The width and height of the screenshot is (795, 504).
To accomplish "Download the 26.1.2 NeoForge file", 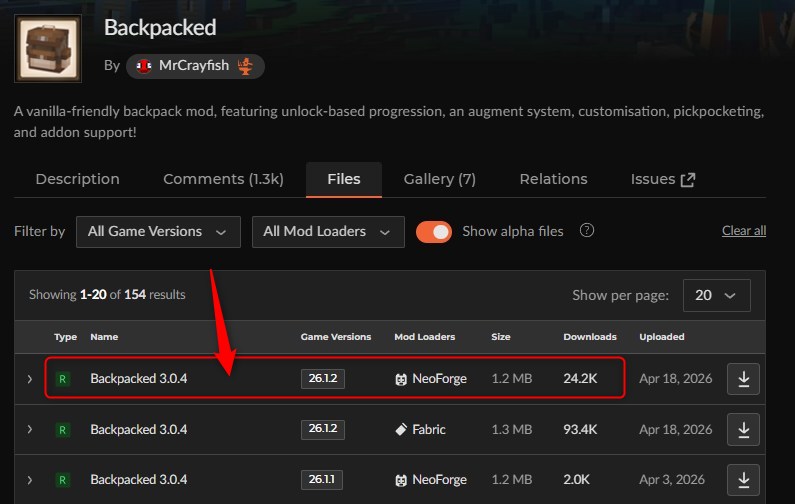I will pos(743,379).
